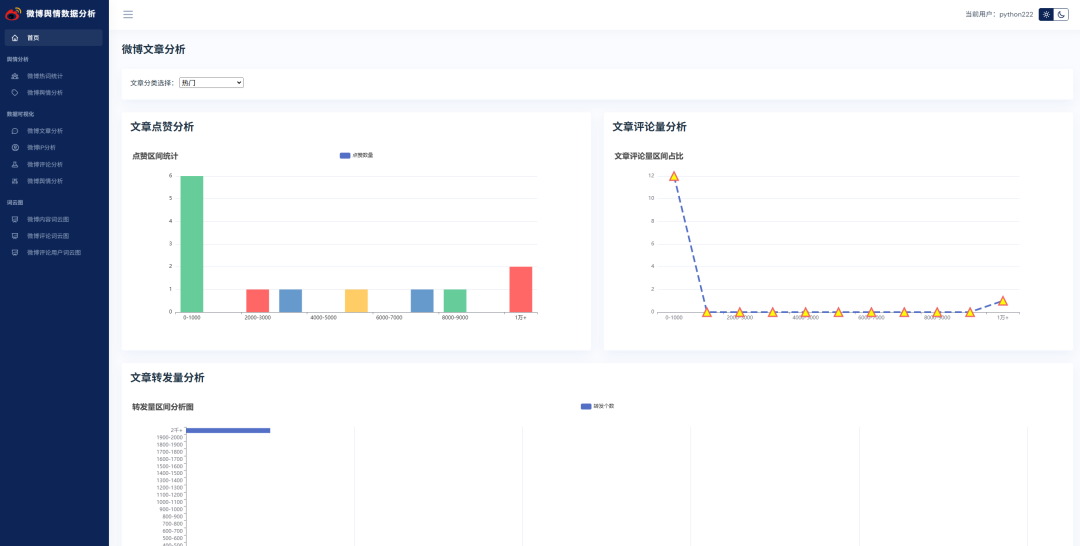Click the red 2000-3000 bar in likes chart

click(258, 301)
